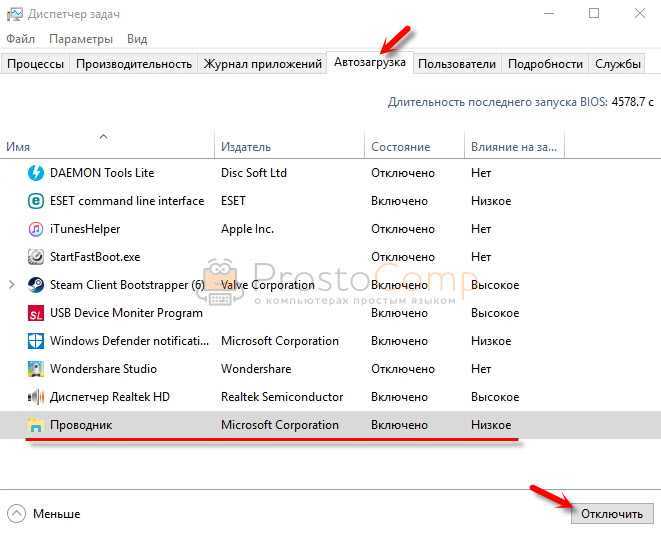Click the ESET command line interface icon
The height and width of the screenshot is (536, 661).
(x=35, y=201)
